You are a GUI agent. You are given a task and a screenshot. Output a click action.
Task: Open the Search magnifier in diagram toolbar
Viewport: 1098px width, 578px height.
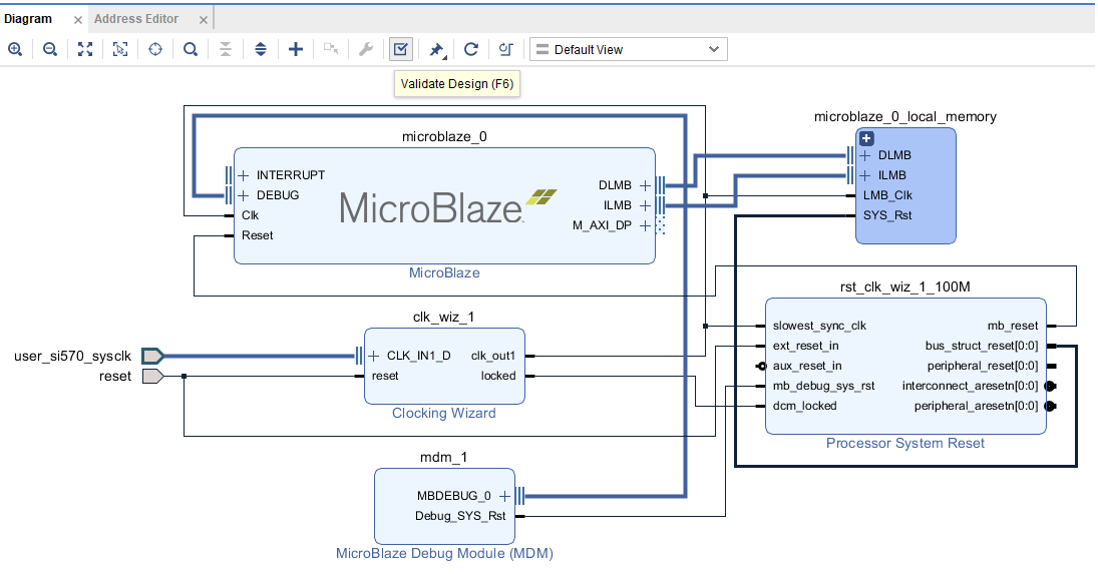click(190, 49)
